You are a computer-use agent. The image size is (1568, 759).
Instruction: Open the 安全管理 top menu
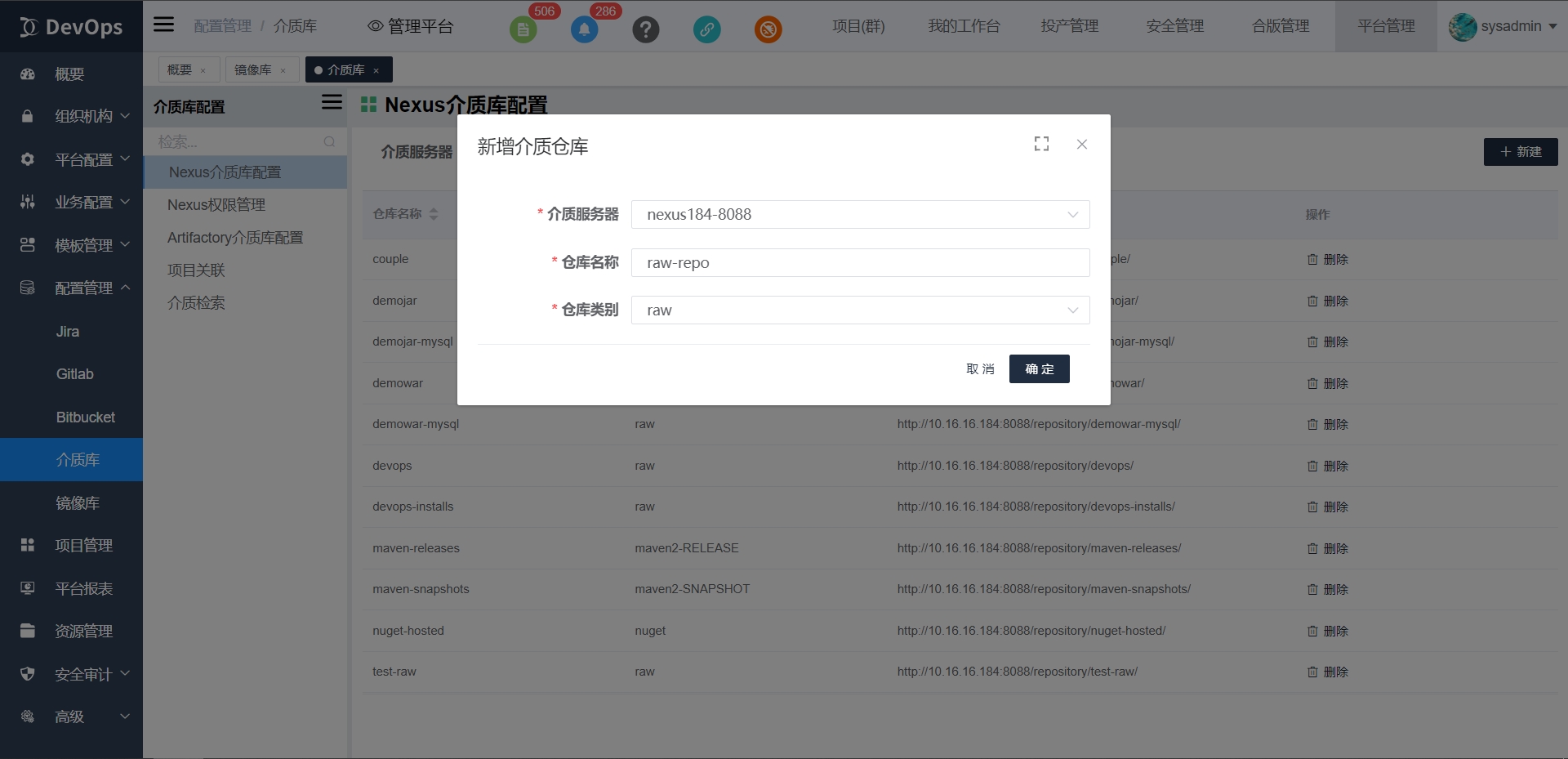pos(1174,26)
